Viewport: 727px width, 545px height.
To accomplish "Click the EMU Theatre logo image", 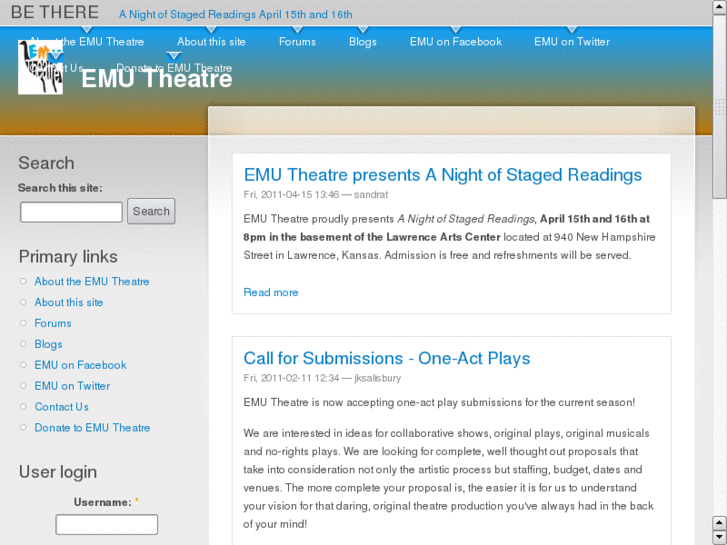I will tap(40, 67).
